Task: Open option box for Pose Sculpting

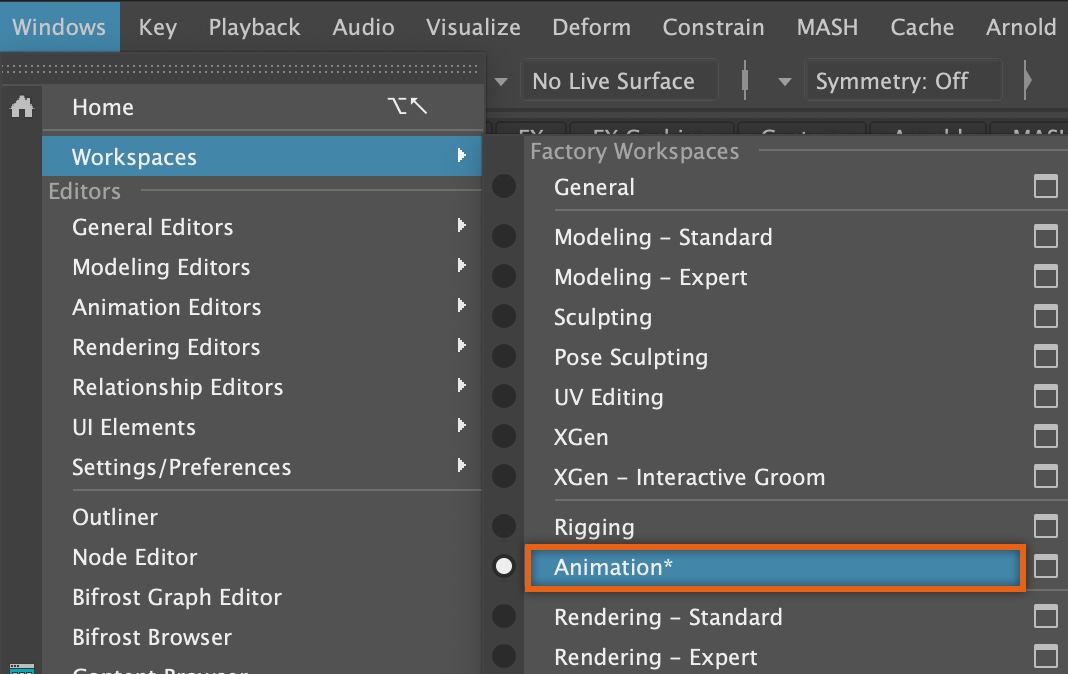Action: pyautogui.click(x=1046, y=356)
